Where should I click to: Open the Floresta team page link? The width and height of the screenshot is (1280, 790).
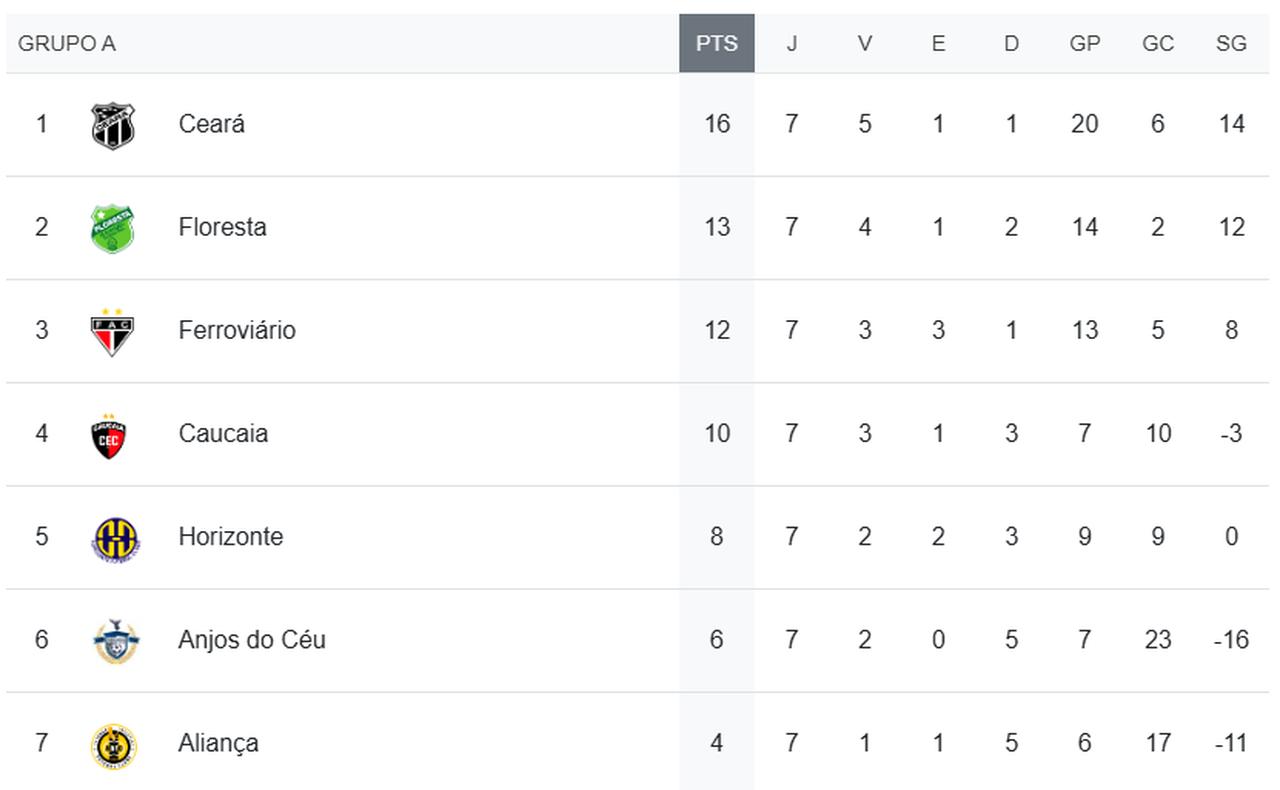coord(222,227)
